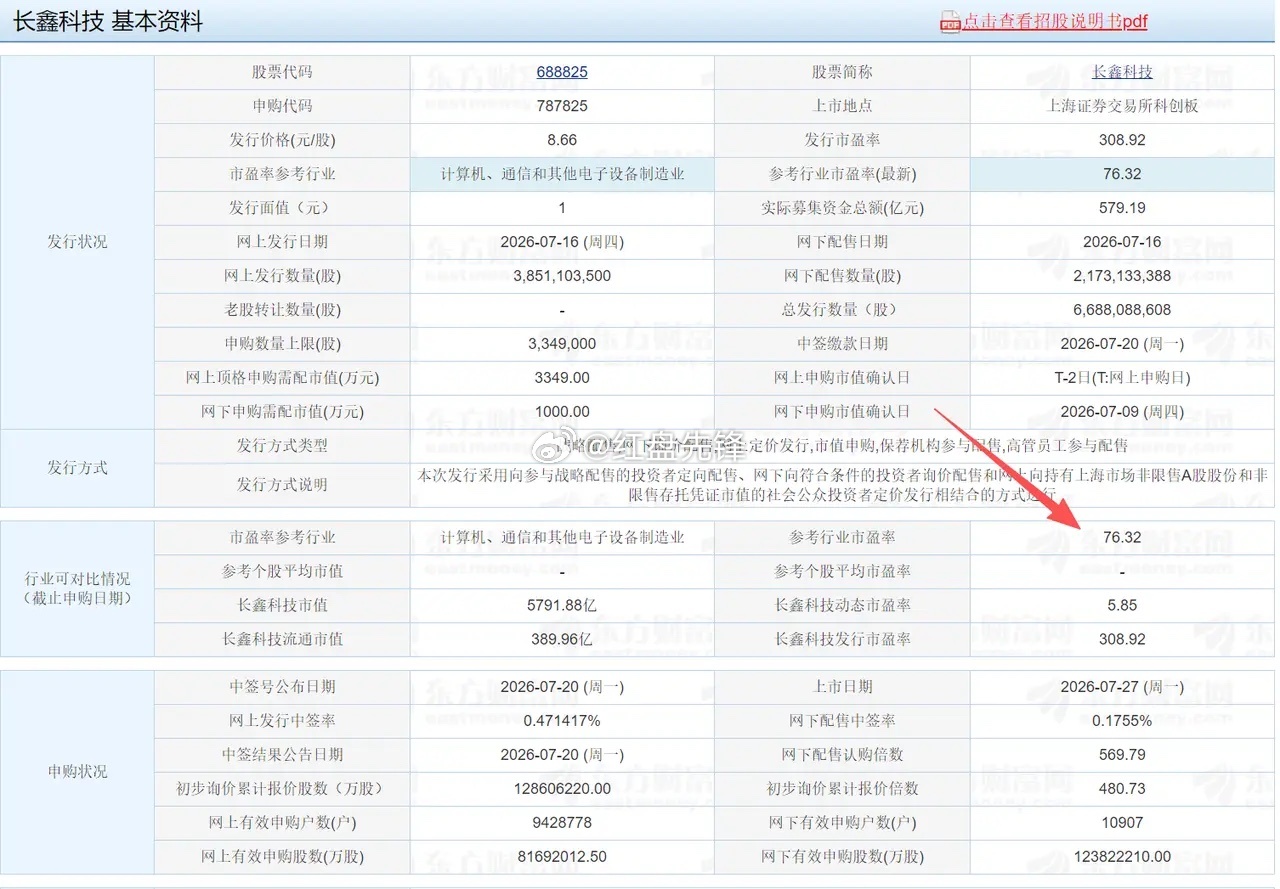
Task: Click the 发行方式说明 label
Action: point(283,484)
